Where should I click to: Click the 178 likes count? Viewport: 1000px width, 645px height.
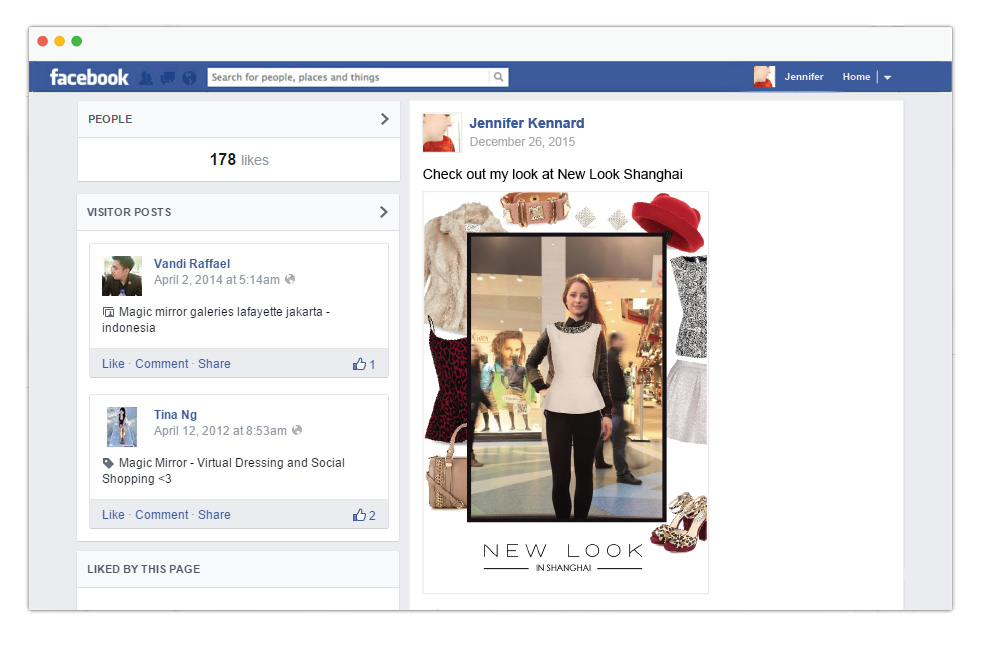(239, 159)
